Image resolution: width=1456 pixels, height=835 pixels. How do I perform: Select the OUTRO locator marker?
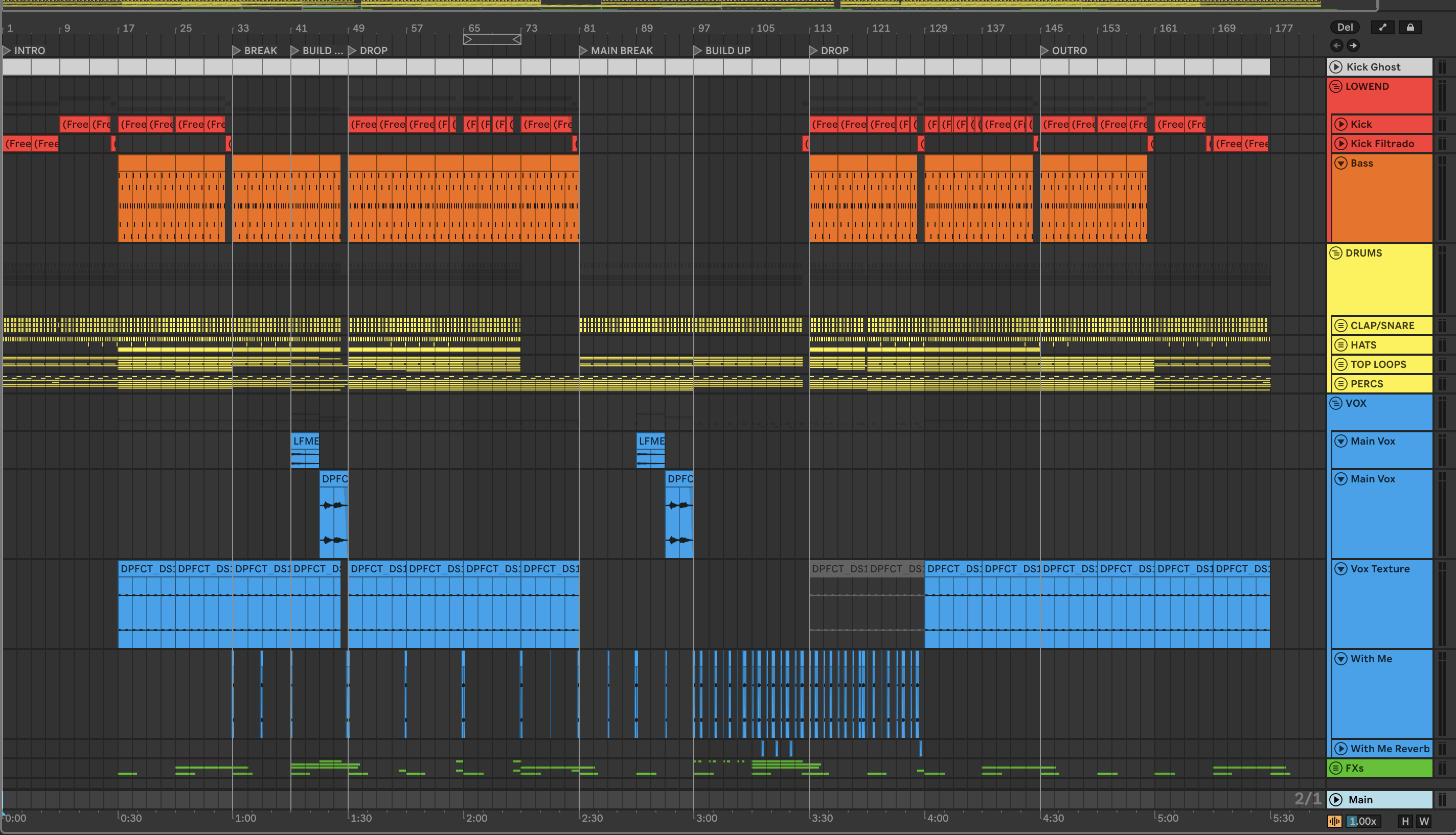(1044, 51)
